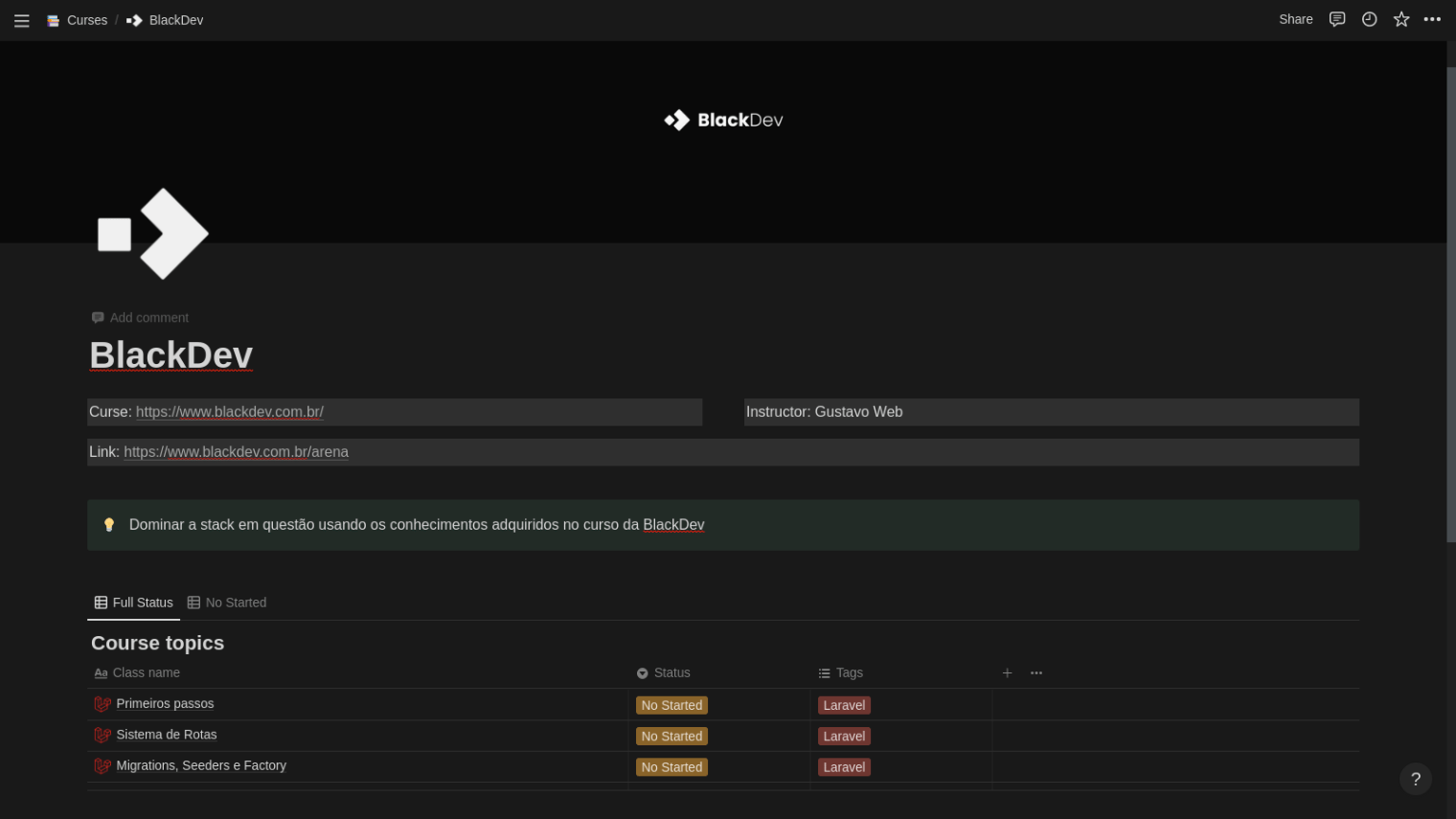Open the comments panel icon
The height and width of the screenshot is (819, 1456).
tap(1337, 19)
